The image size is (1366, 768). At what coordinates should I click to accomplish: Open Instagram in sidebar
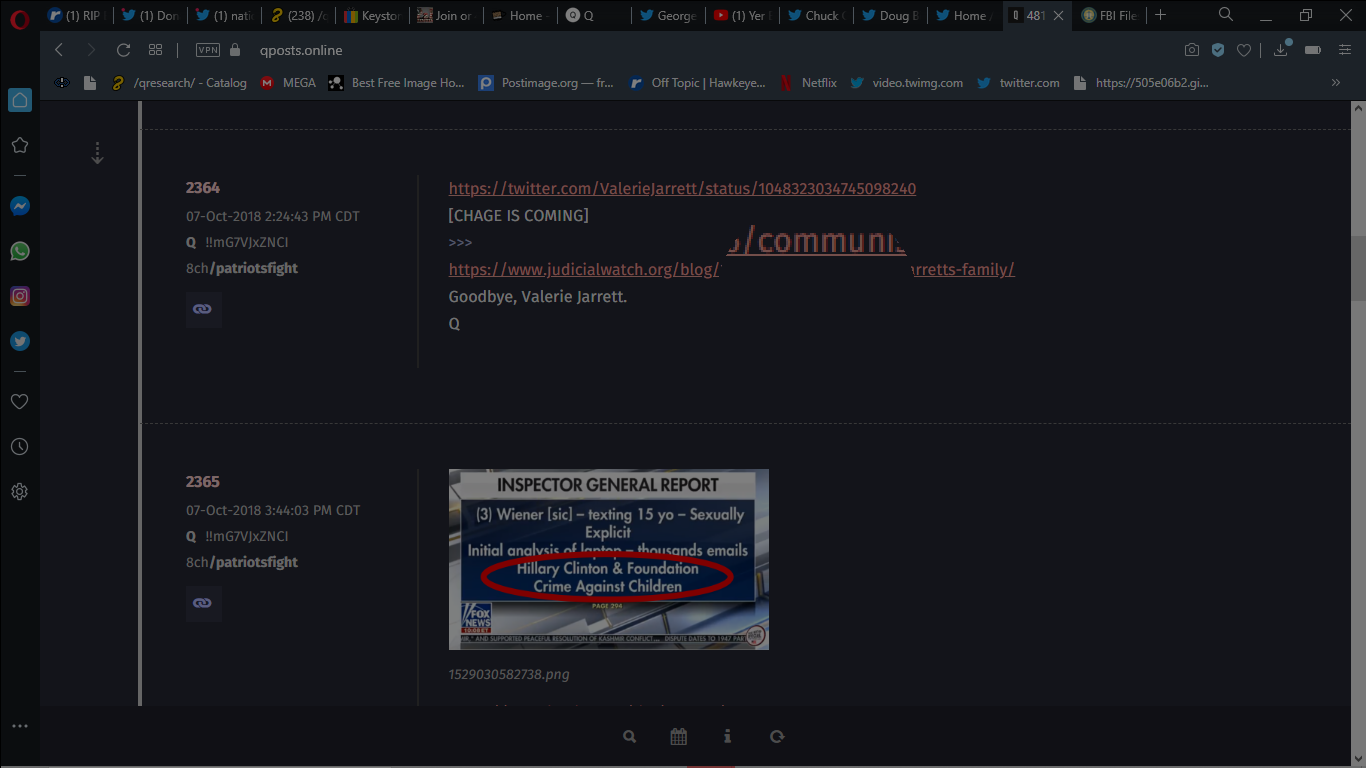click(x=20, y=296)
